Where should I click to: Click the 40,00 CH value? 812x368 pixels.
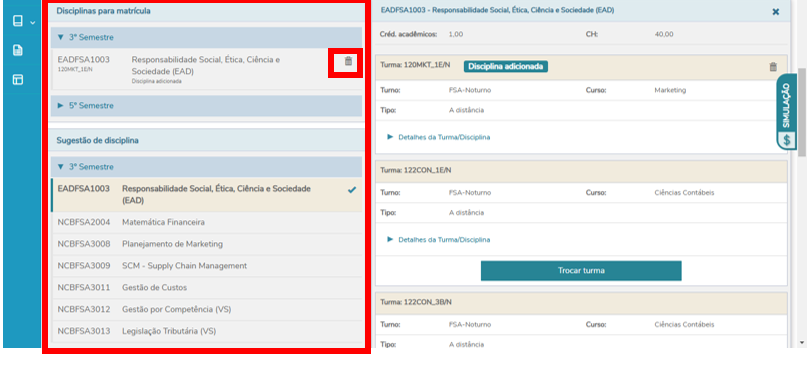coord(664,34)
